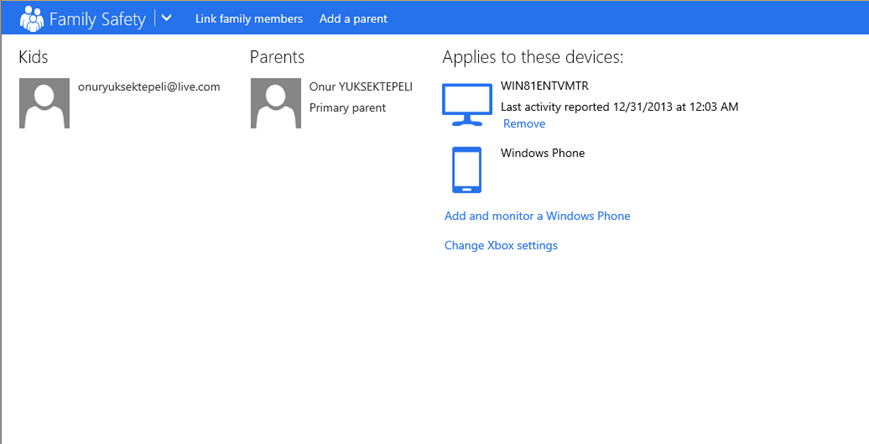Select the kid account avatar picture
This screenshot has width=869, height=444.
(44, 103)
